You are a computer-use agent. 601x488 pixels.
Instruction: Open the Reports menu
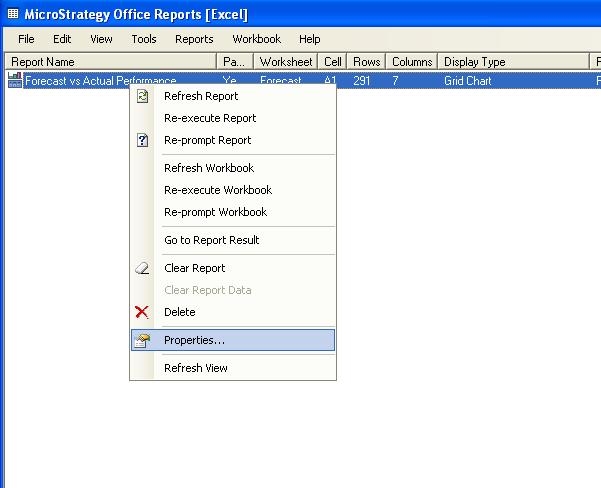click(x=194, y=39)
